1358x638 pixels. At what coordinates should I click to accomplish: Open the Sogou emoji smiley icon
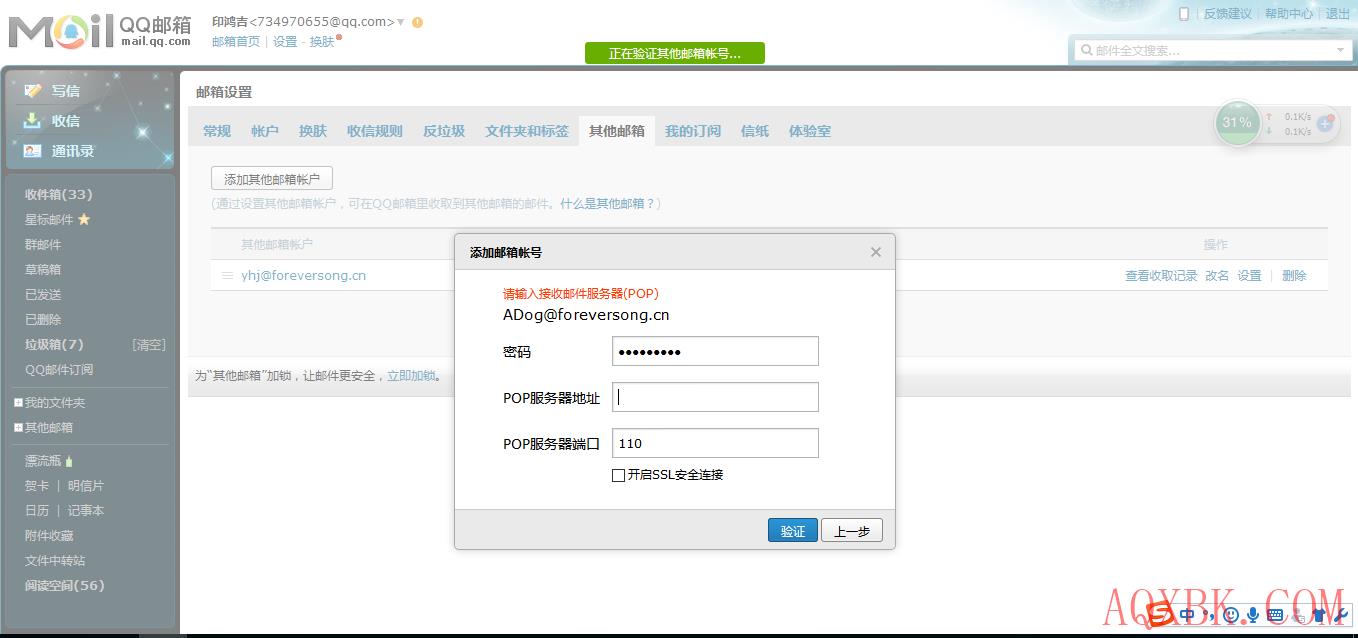(x=1231, y=615)
